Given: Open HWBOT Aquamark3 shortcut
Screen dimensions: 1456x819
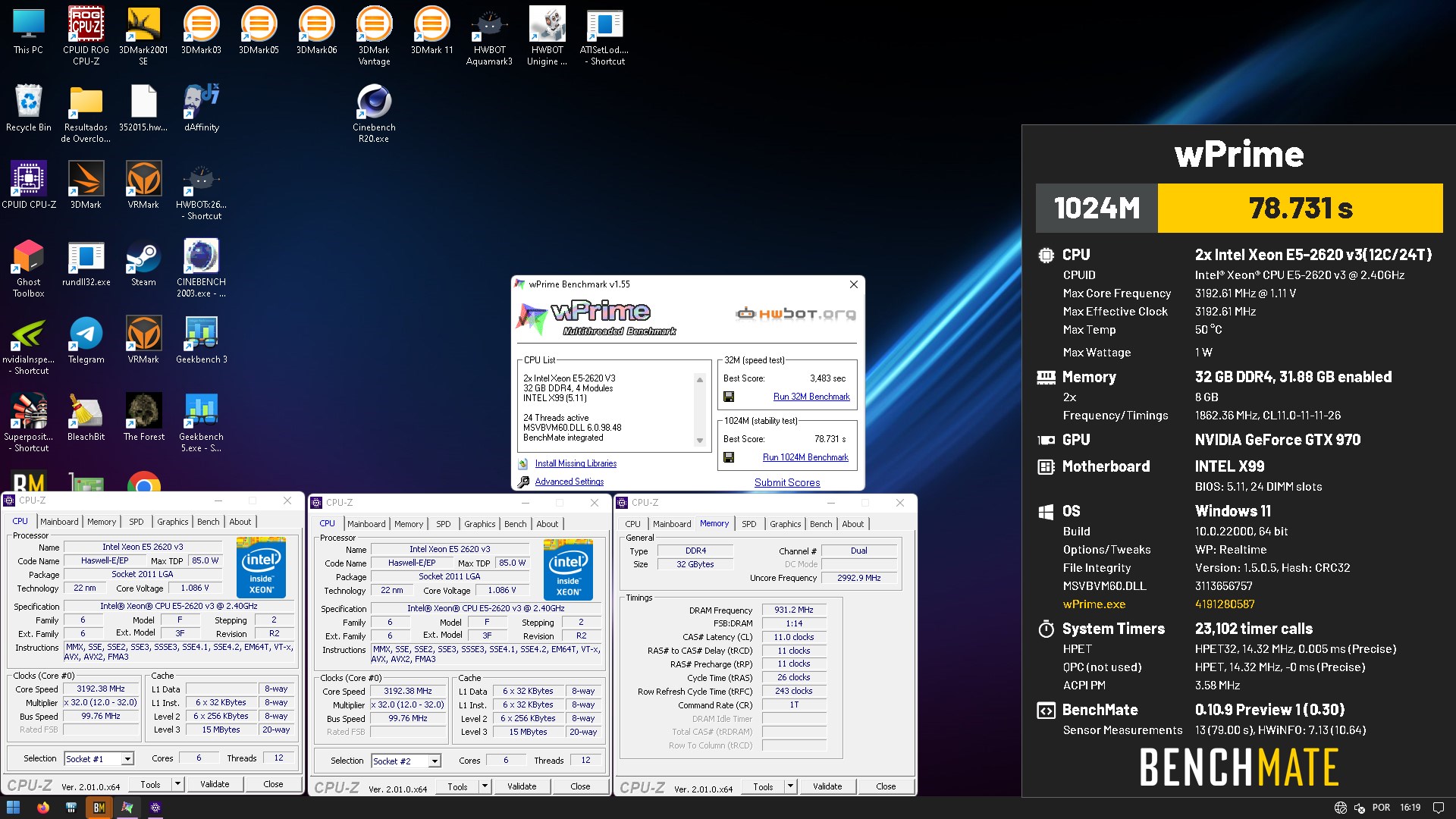Looking at the screenshot, I should pos(489,36).
